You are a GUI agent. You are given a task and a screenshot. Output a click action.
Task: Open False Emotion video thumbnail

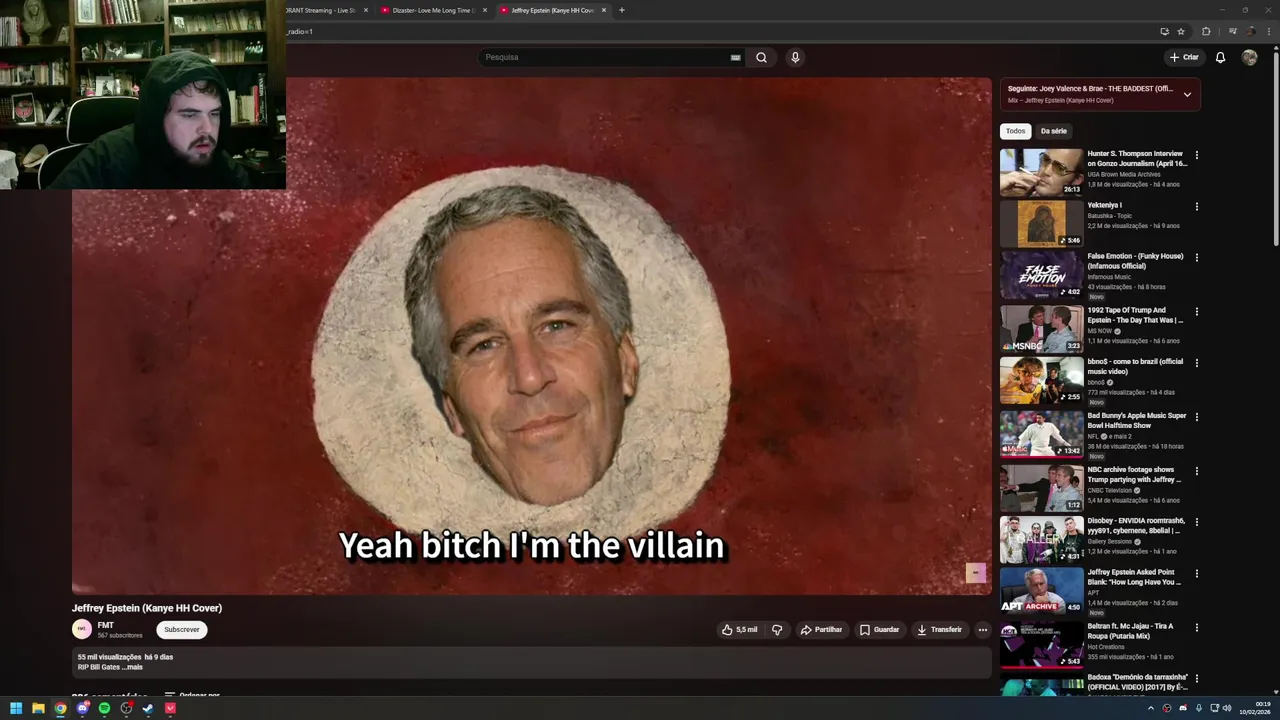pyautogui.click(x=1042, y=275)
